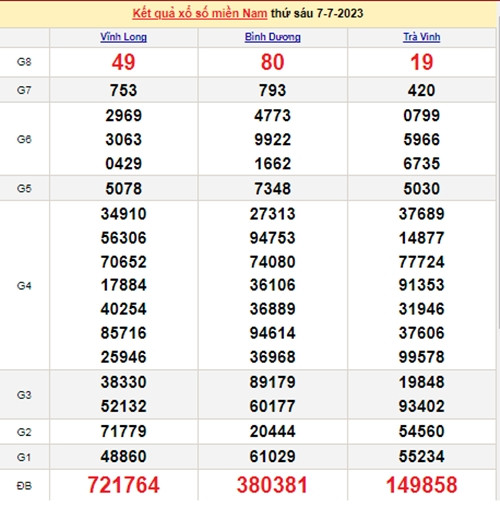This screenshot has width=500, height=507.
Task: Click G5 number 5078
Action: [x=124, y=189]
